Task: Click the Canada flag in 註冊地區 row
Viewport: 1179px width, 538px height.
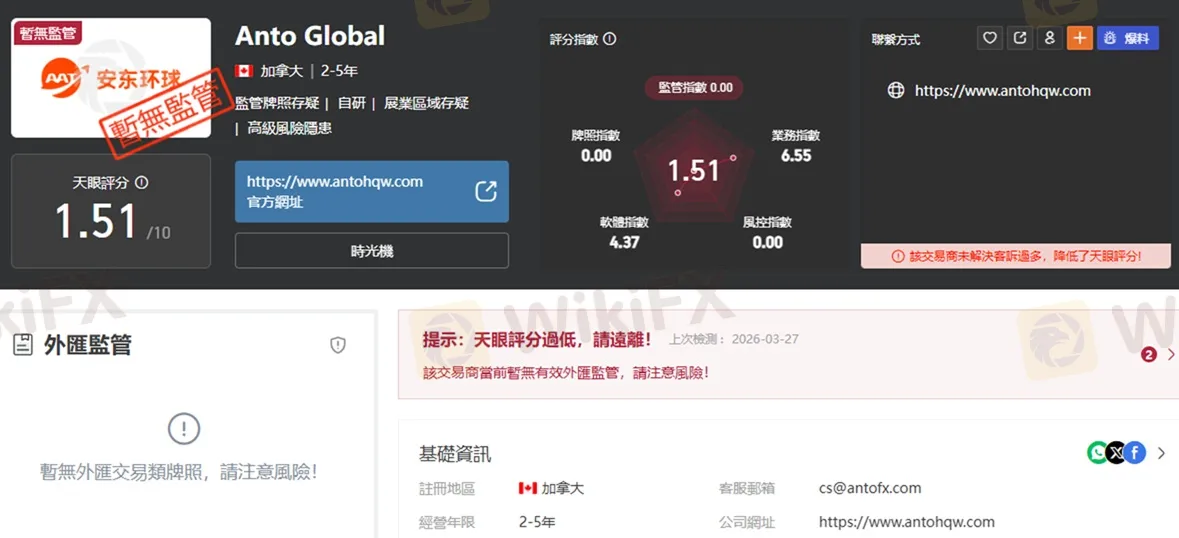Action: point(528,488)
